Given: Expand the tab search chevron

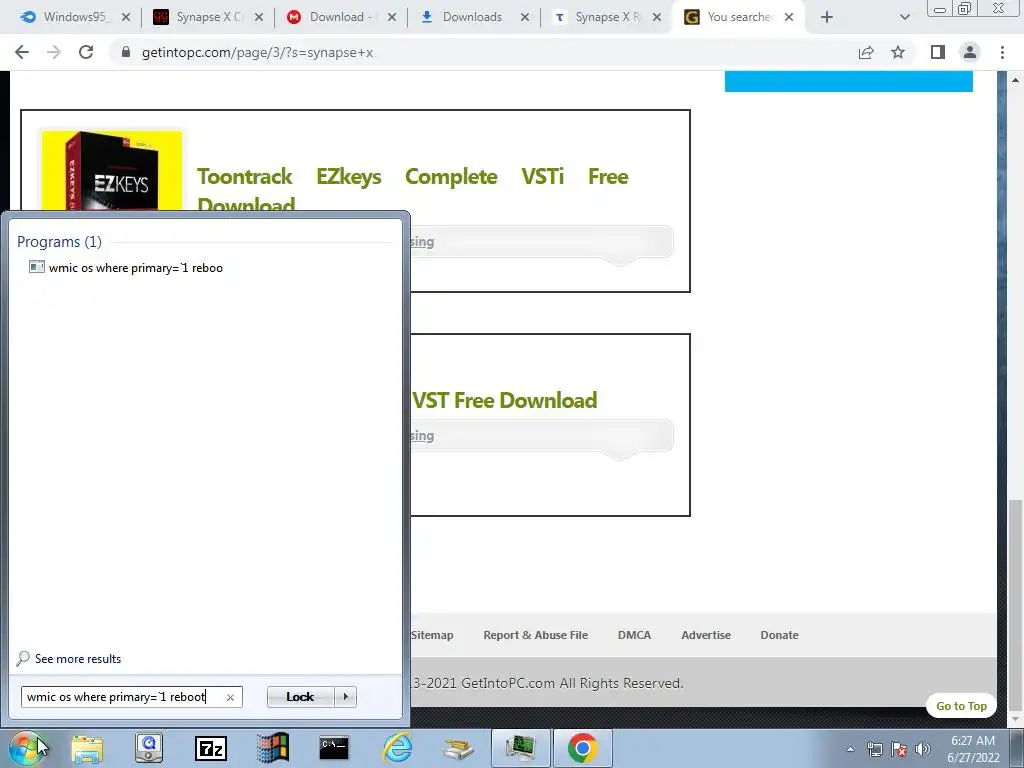Looking at the screenshot, I should tap(904, 18).
